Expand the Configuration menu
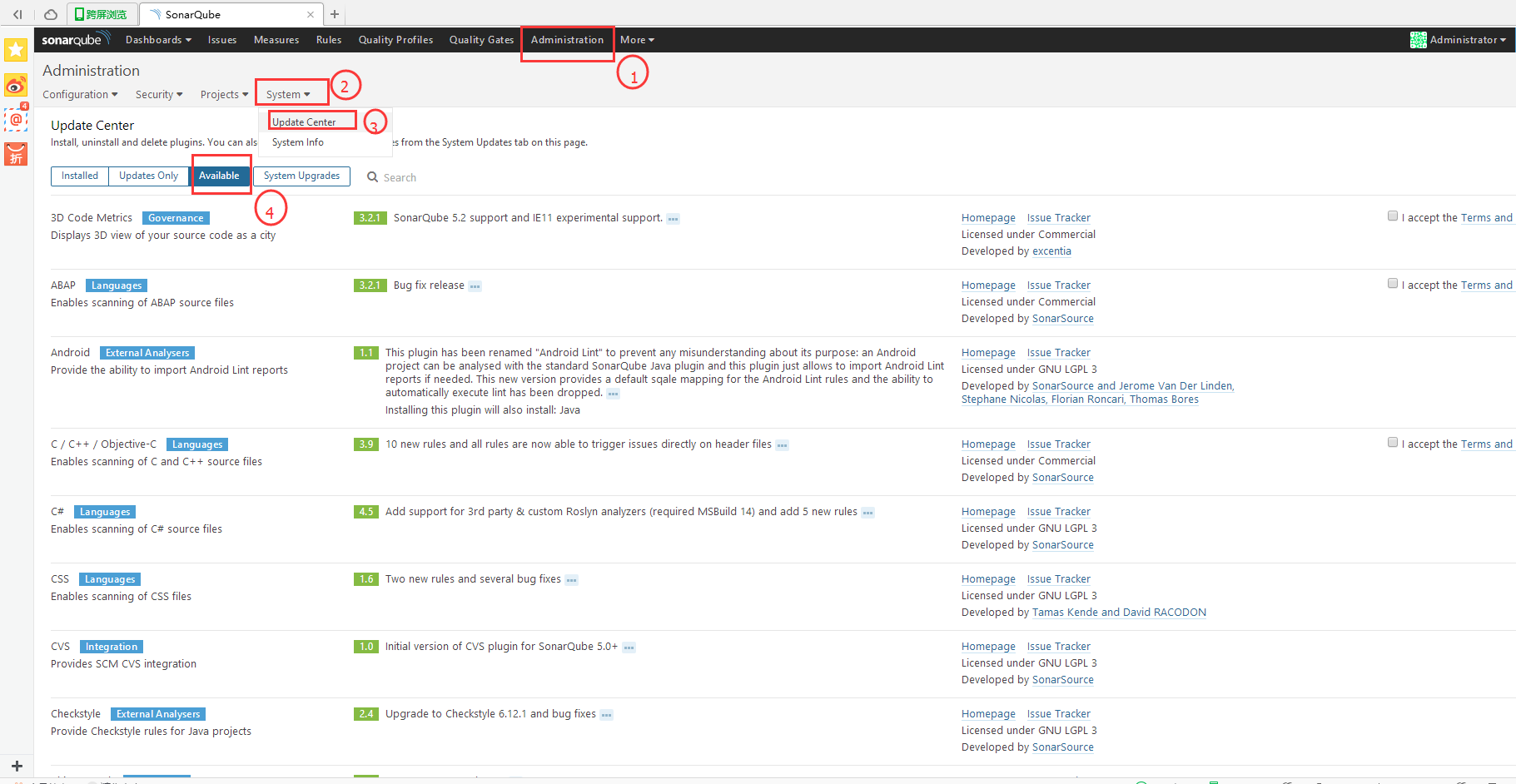The image size is (1516, 784). [x=80, y=95]
